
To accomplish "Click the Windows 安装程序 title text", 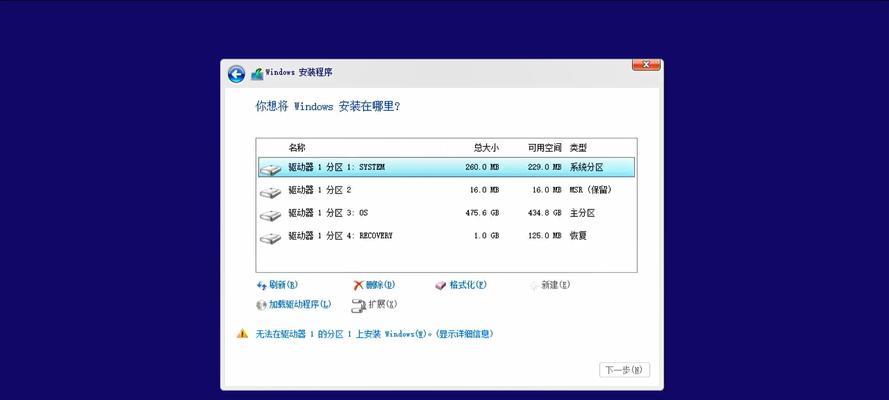I will (299, 73).
